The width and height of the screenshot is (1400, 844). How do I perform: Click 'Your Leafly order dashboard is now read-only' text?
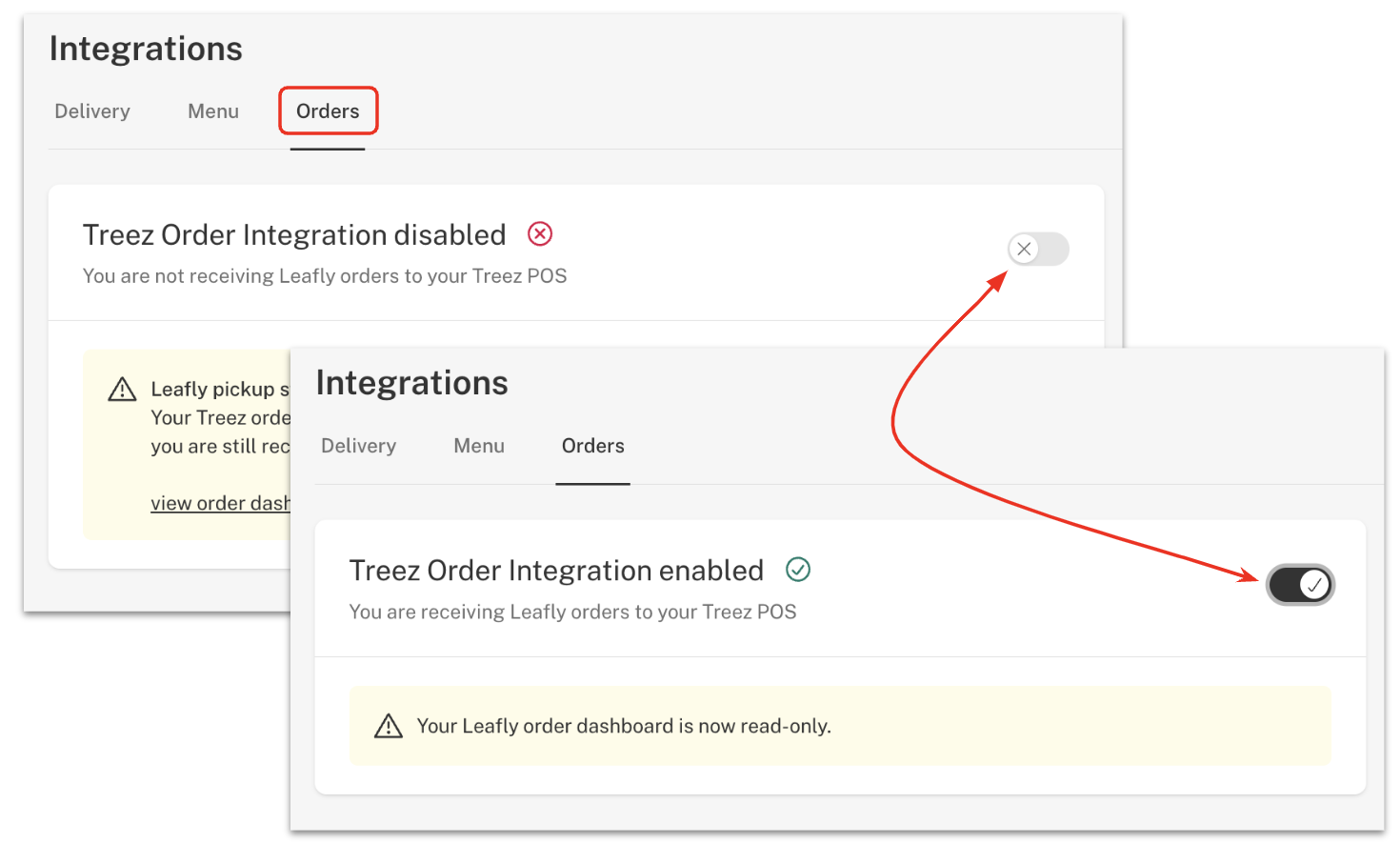tap(624, 726)
